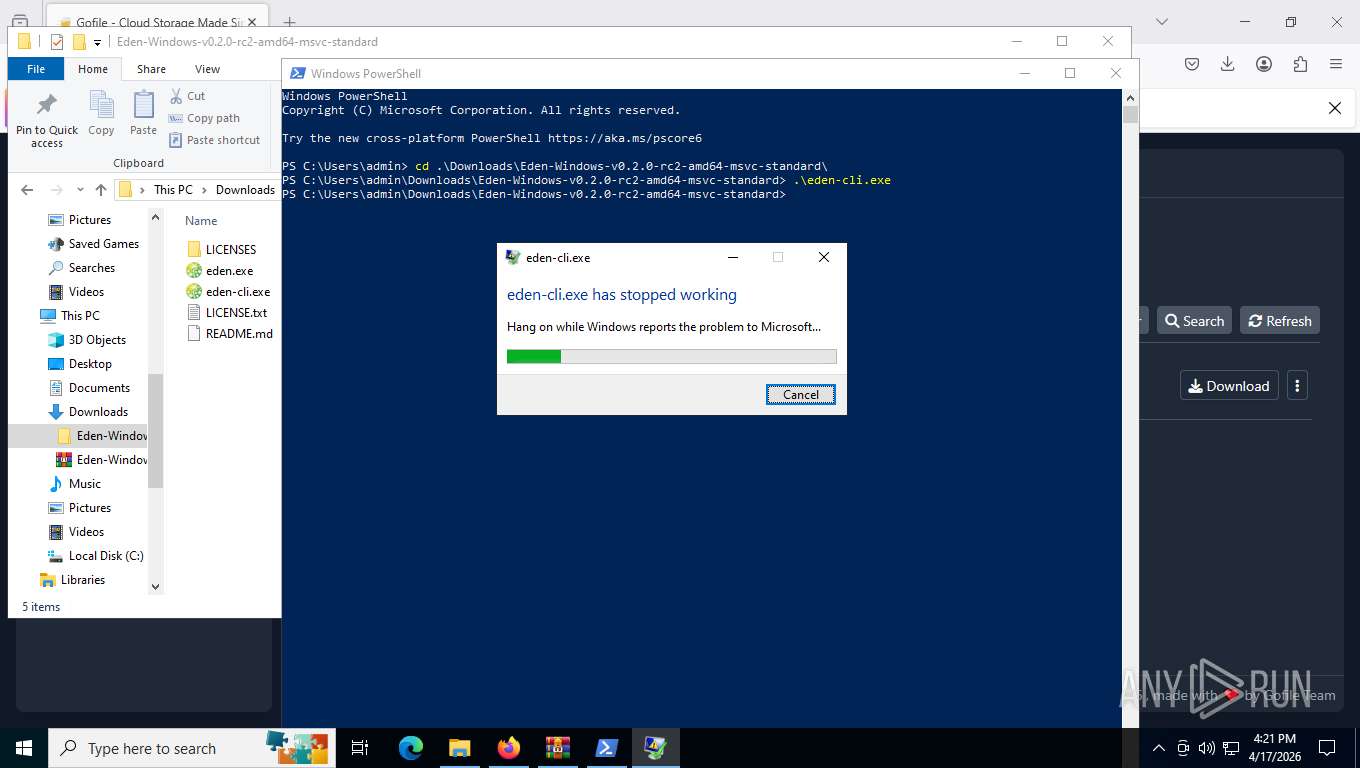This screenshot has height=768, width=1360.
Task: Open the three-dot options menu beside Download
Action: pos(1297,386)
